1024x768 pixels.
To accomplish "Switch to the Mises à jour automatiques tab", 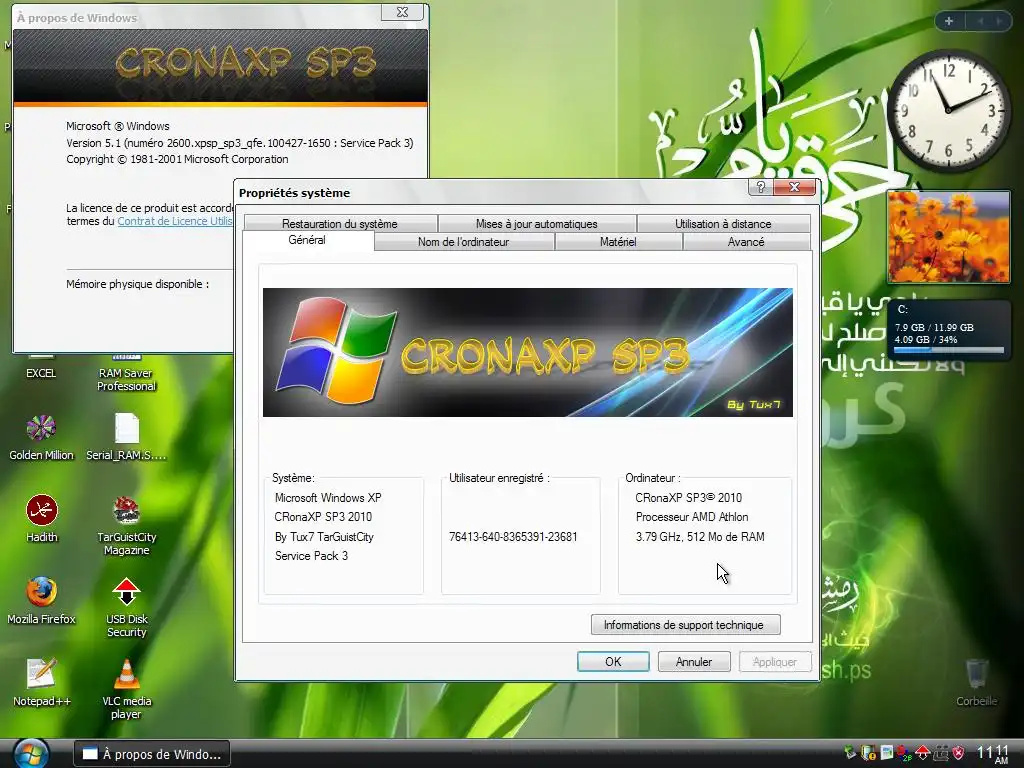I will [537, 224].
